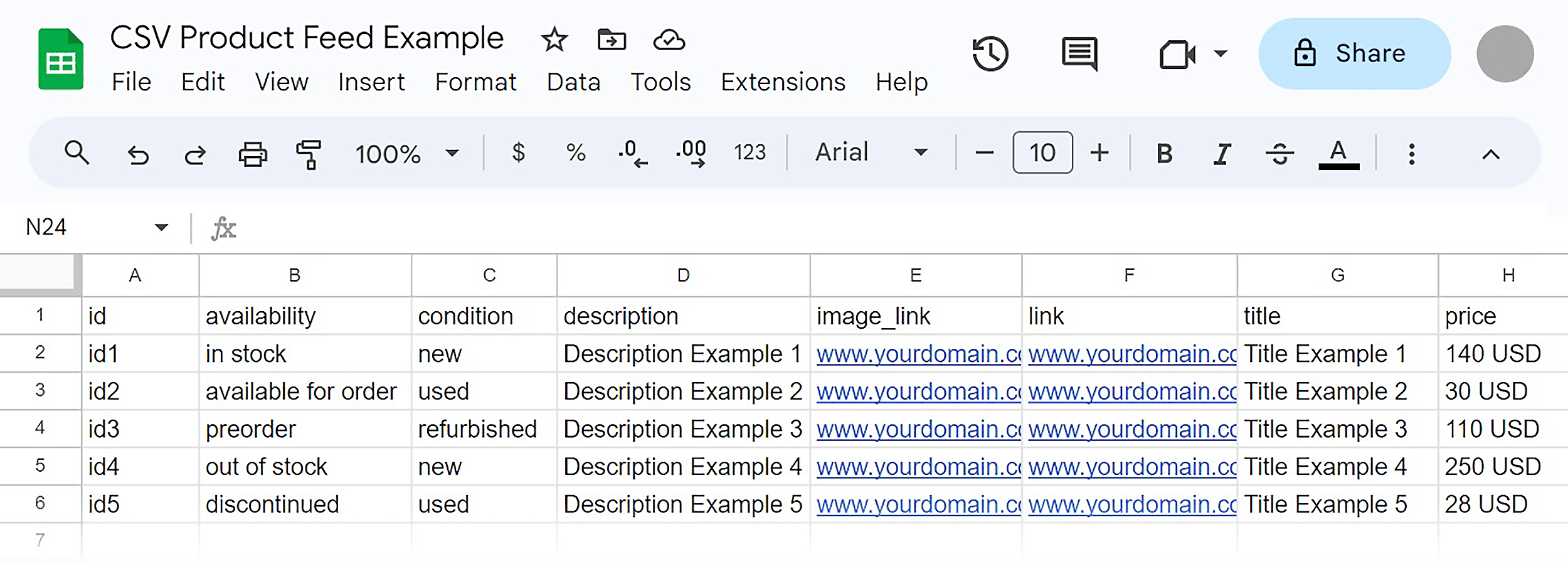The width and height of the screenshot is (1568, 564).
Task: Toggle strikethrough formatting
Action: click(1279, 152)
